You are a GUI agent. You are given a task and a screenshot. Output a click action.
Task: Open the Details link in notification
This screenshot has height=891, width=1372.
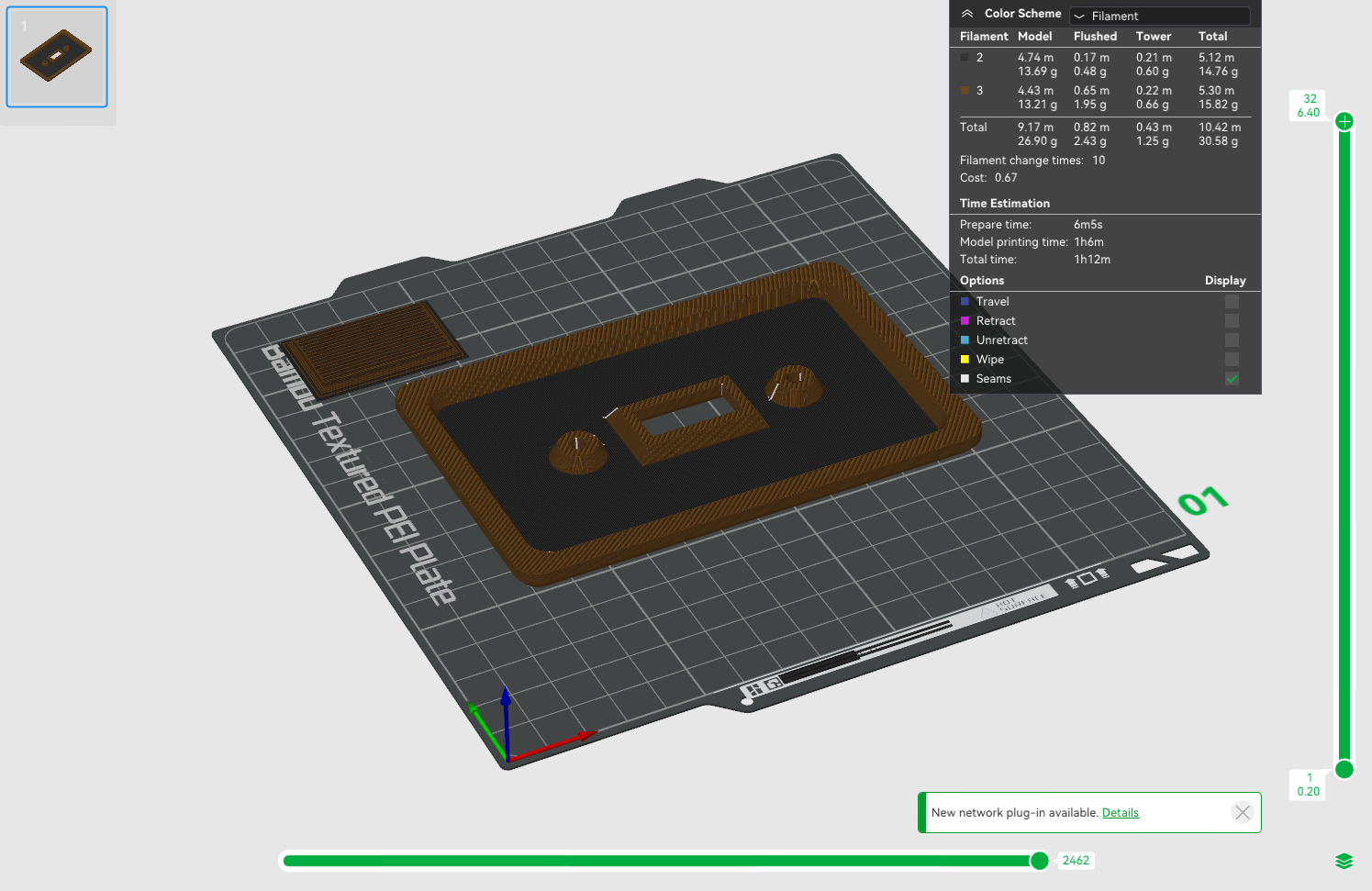(1120, 813)
